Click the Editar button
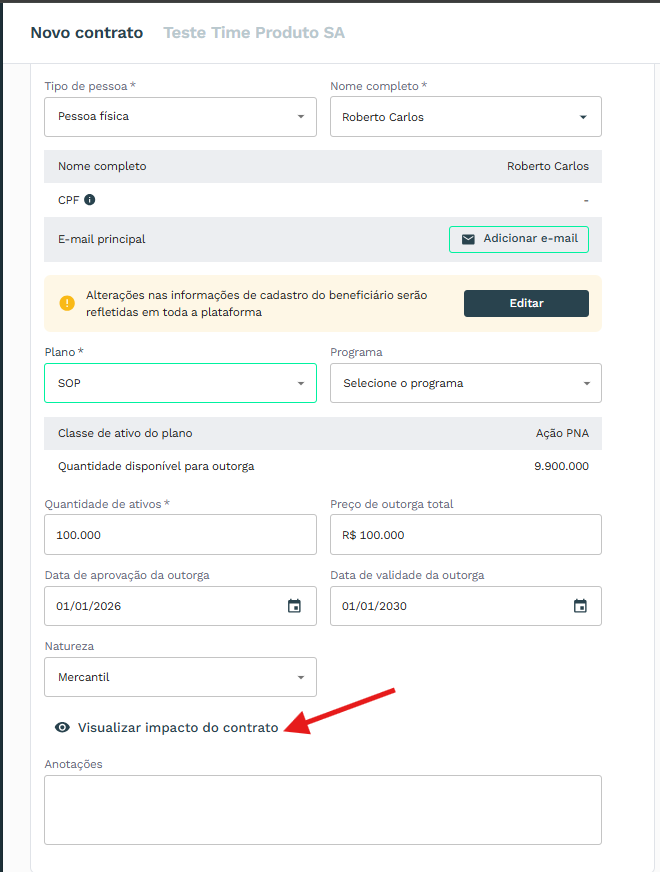660x872 pixels. pyautogui.click(x=526, y=303)
